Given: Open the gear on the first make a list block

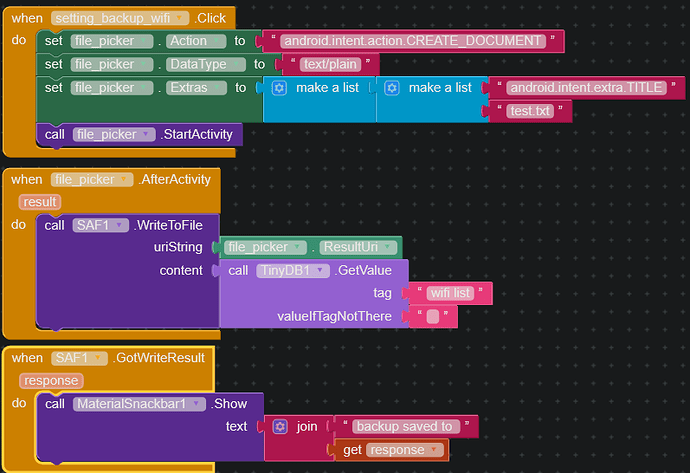Looking at the screenshot, I should (x=279, y=88).
